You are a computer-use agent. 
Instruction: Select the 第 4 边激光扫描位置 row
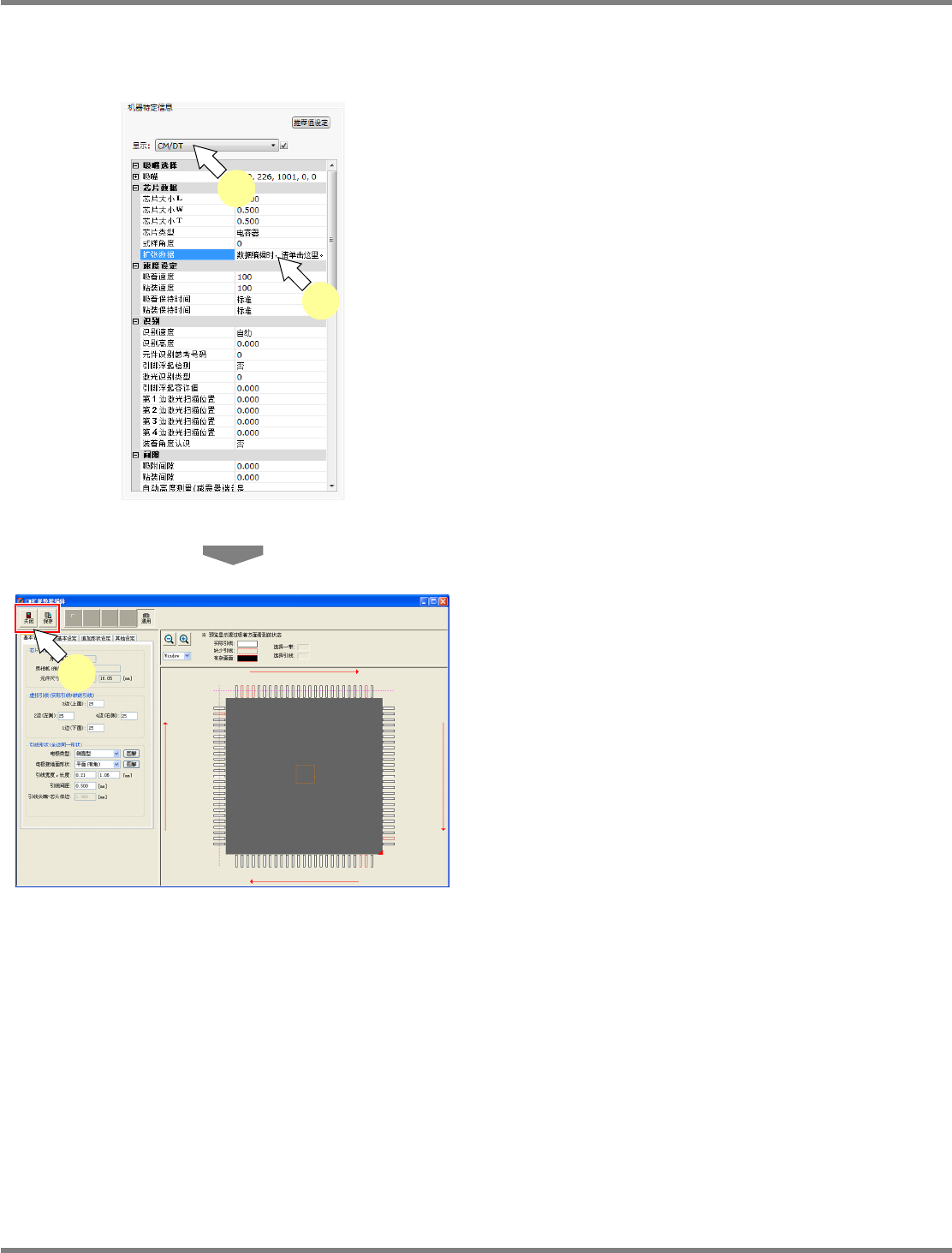click(x=233, y=433)
